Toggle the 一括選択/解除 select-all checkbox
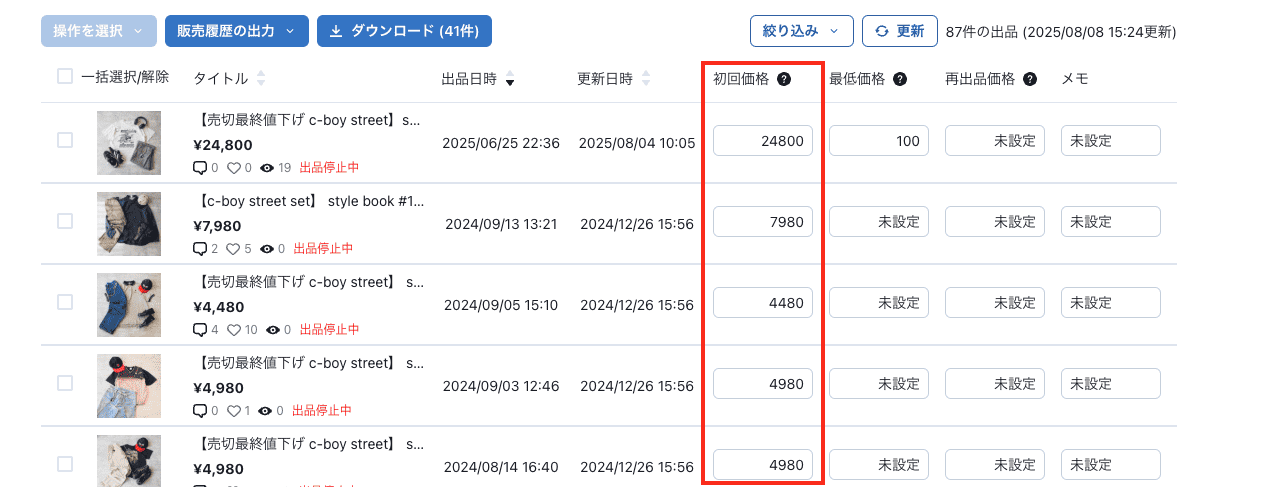The width and height of the screenshot is (1261, 487). point(65,77)
